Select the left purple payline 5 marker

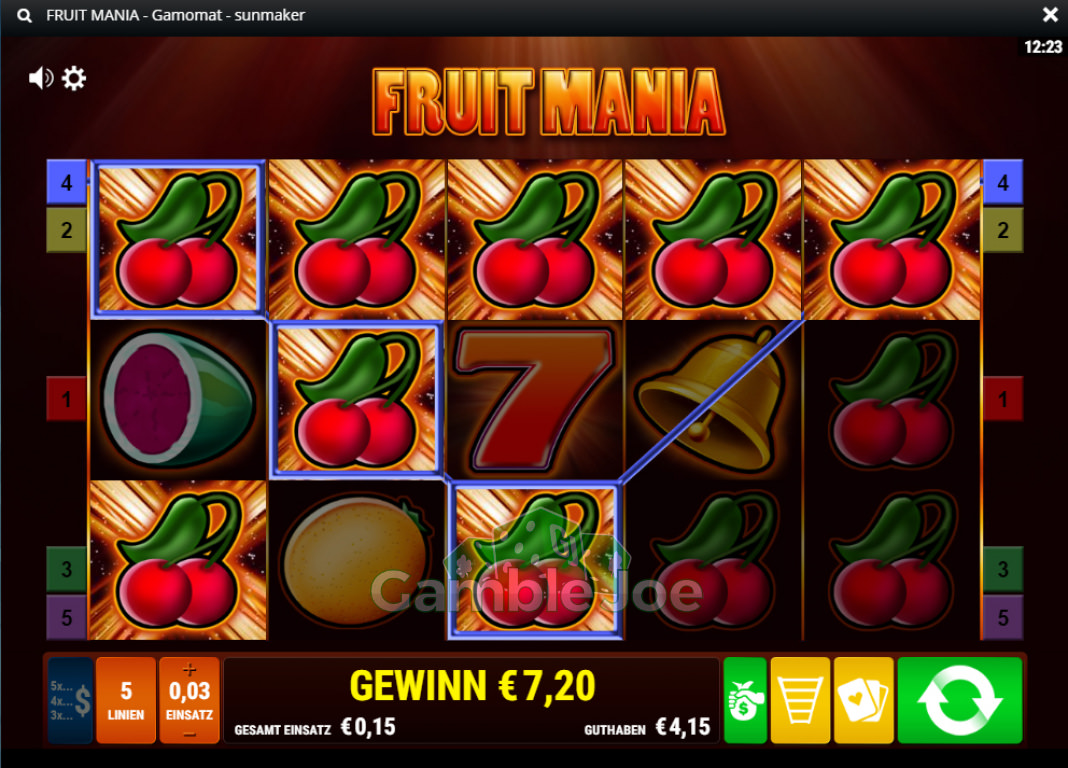click(x=66, y=618)
